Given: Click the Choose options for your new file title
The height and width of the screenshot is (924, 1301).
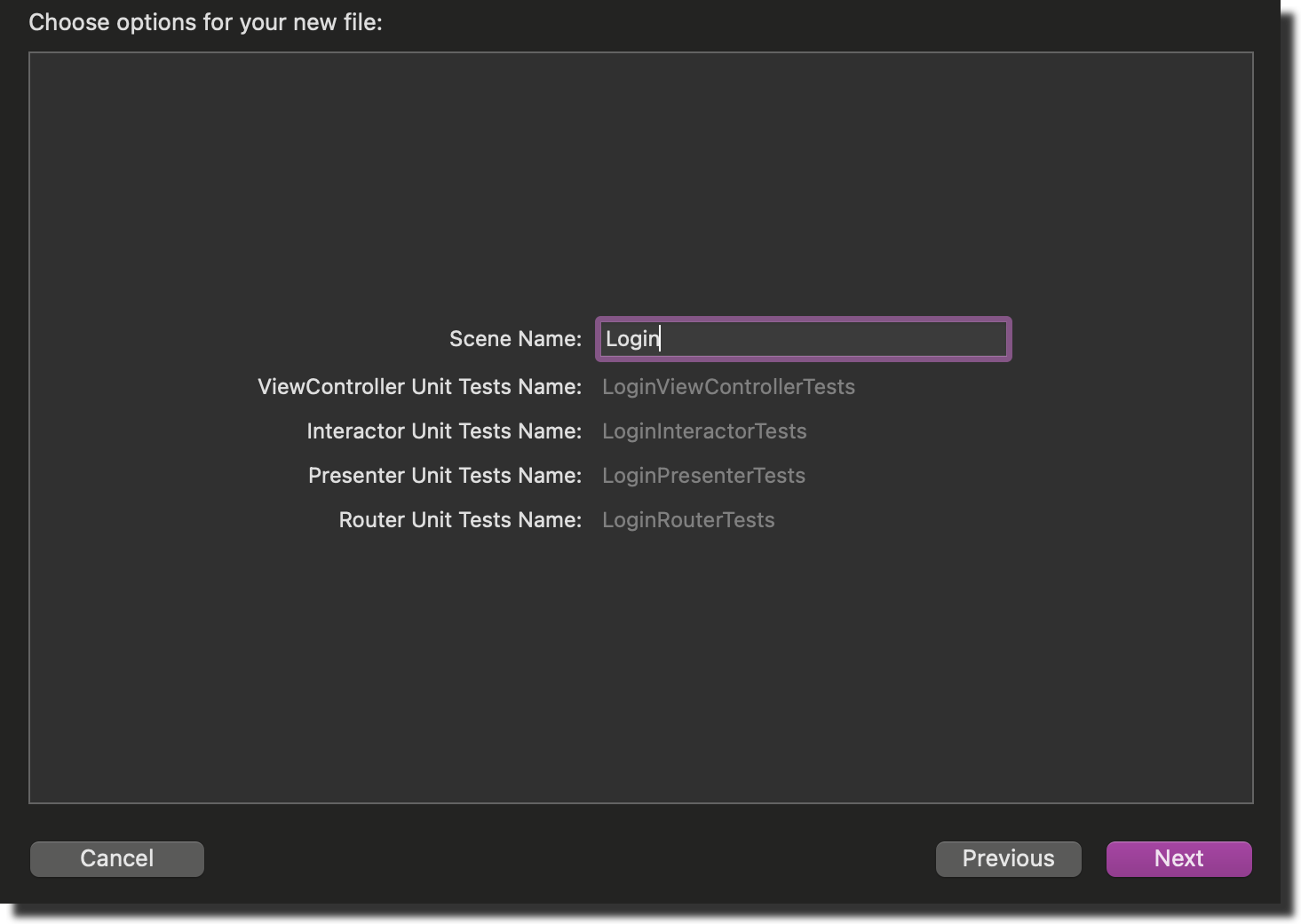Looking at the screenshot, I should [x=204, y=21].
